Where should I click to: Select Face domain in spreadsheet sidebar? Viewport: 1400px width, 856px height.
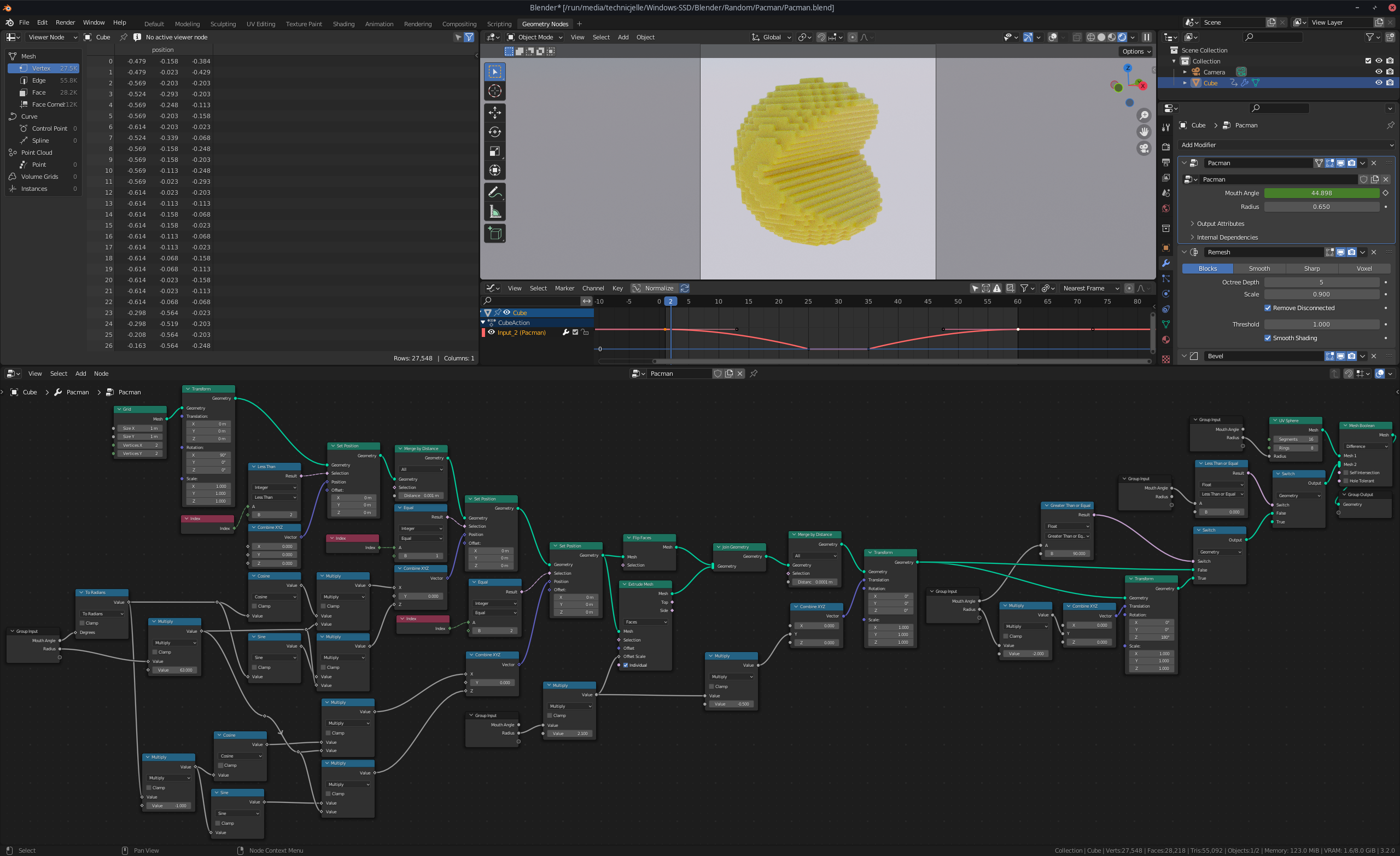pyautogui.click(x=44, y=92)
